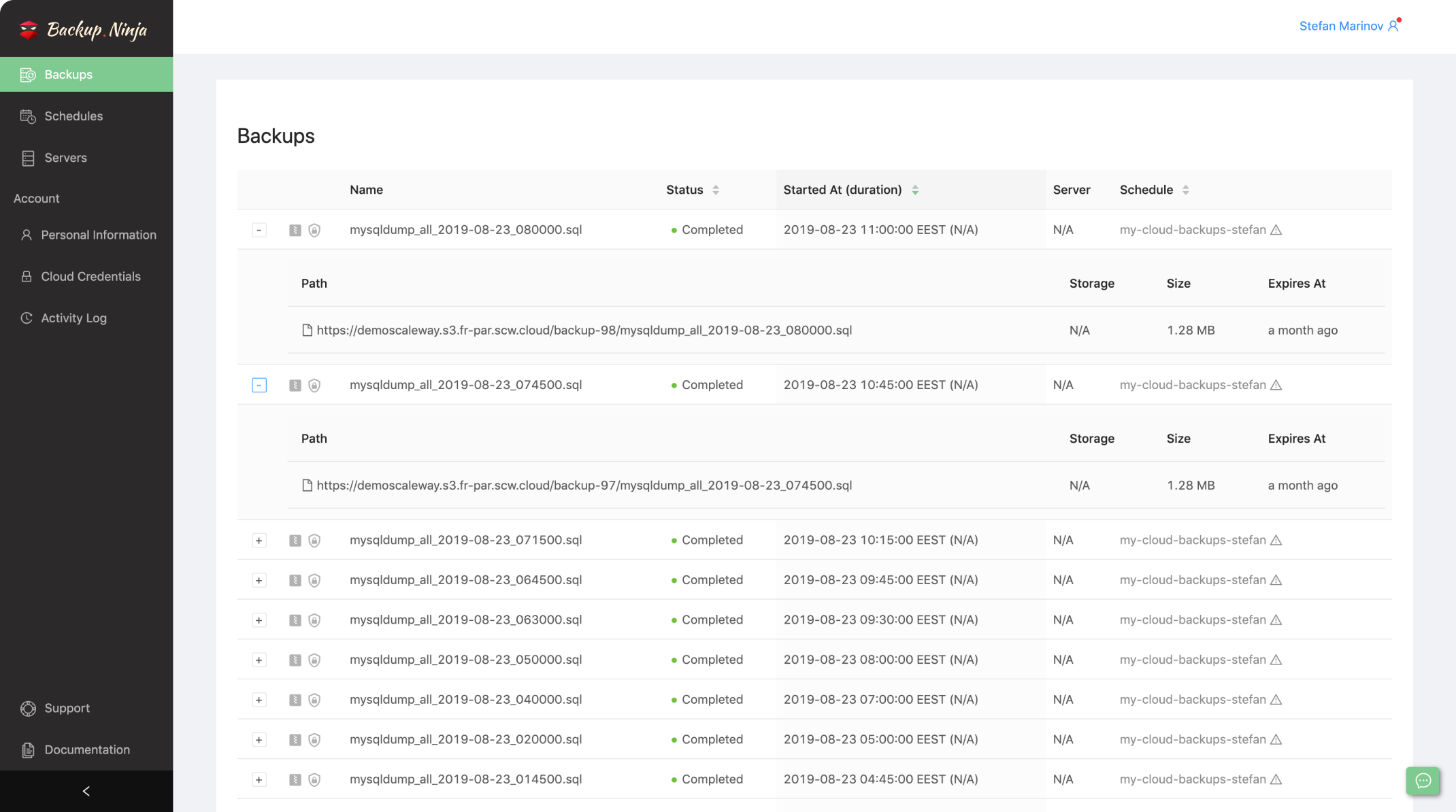Sort backups by Schedule
Image resolution: width=1456 pixels, height=812 pixels.
(1186, 190)
